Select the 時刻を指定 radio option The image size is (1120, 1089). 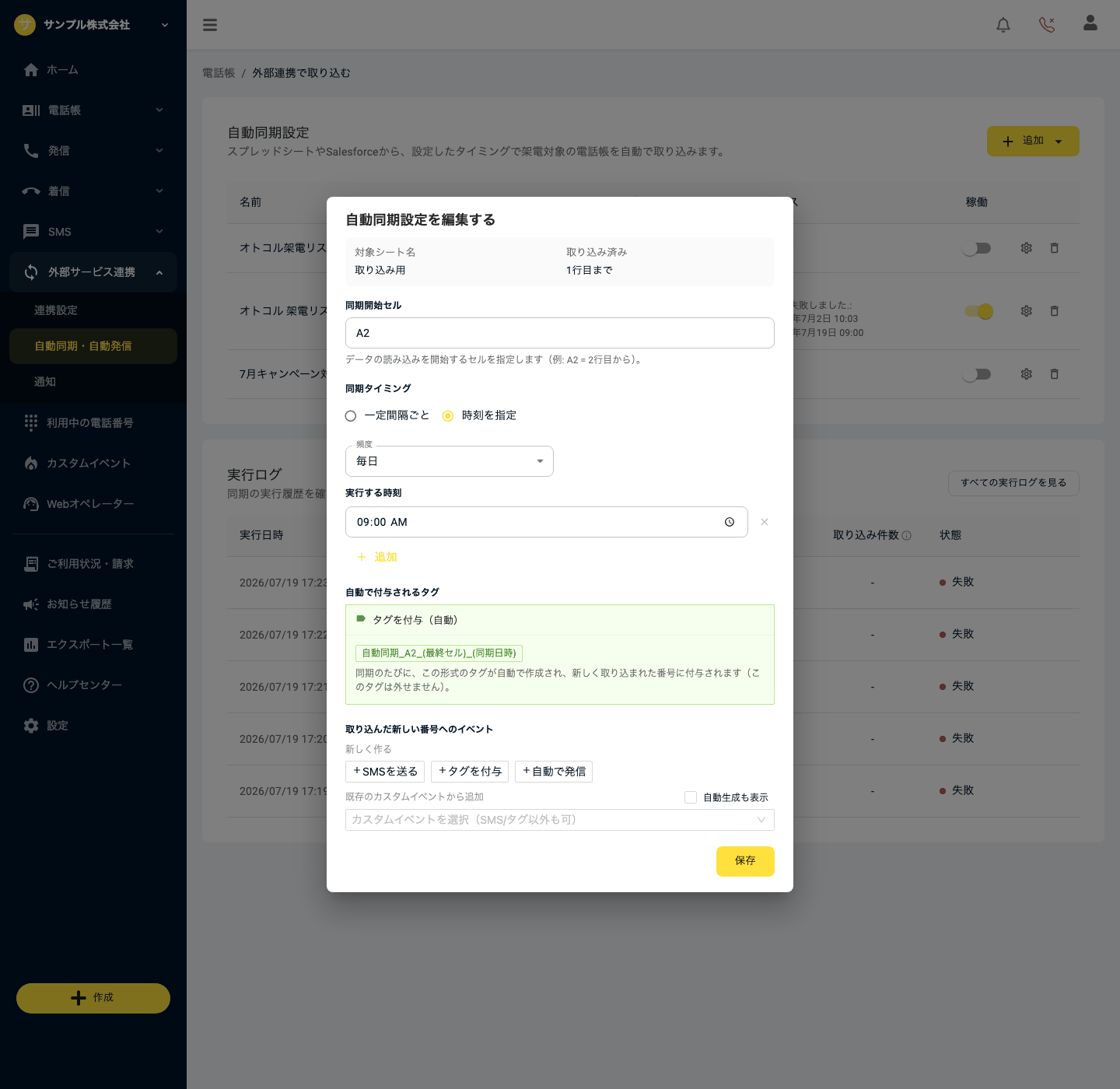pyautogui.click(x=448, y=416)
